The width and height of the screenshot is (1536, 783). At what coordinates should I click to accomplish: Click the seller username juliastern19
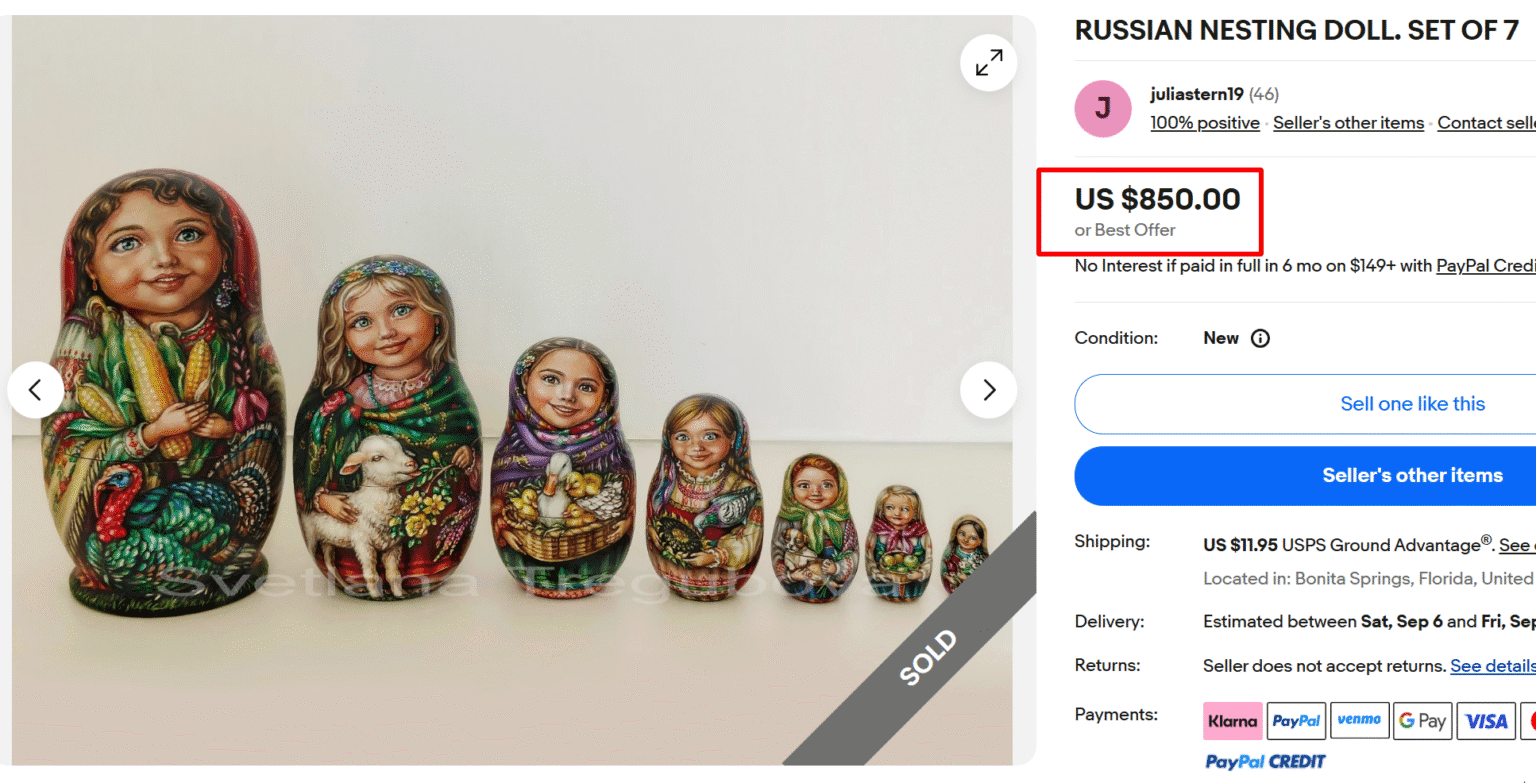pos(1197,93)
